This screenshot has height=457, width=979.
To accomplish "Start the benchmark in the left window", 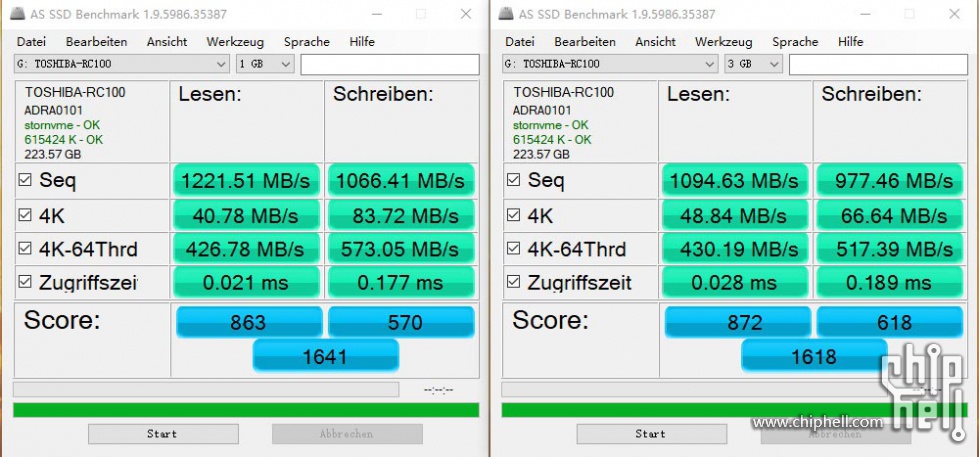I will [x=163, y=434].
